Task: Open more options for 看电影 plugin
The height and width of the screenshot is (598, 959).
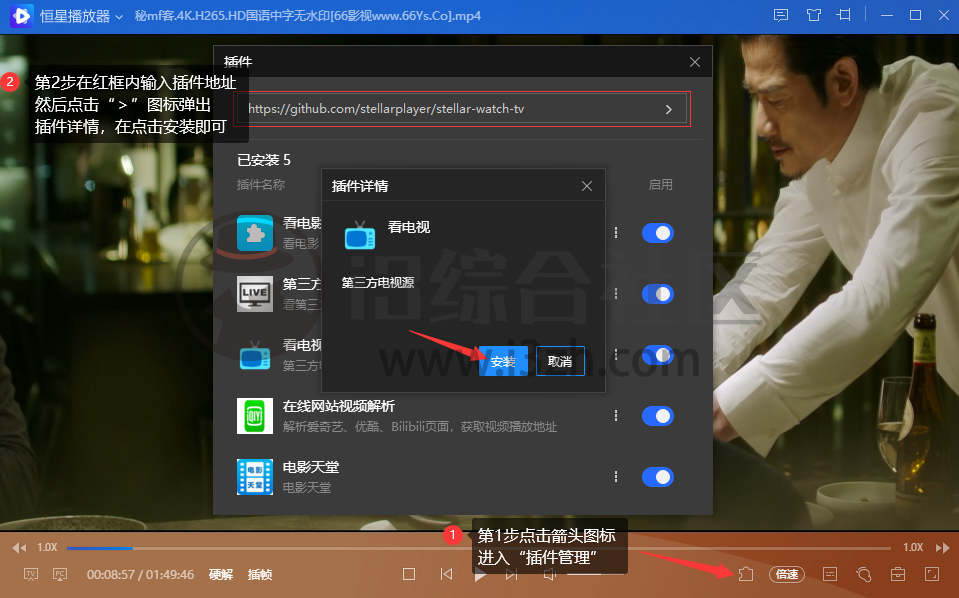Action: coord(616,233)
